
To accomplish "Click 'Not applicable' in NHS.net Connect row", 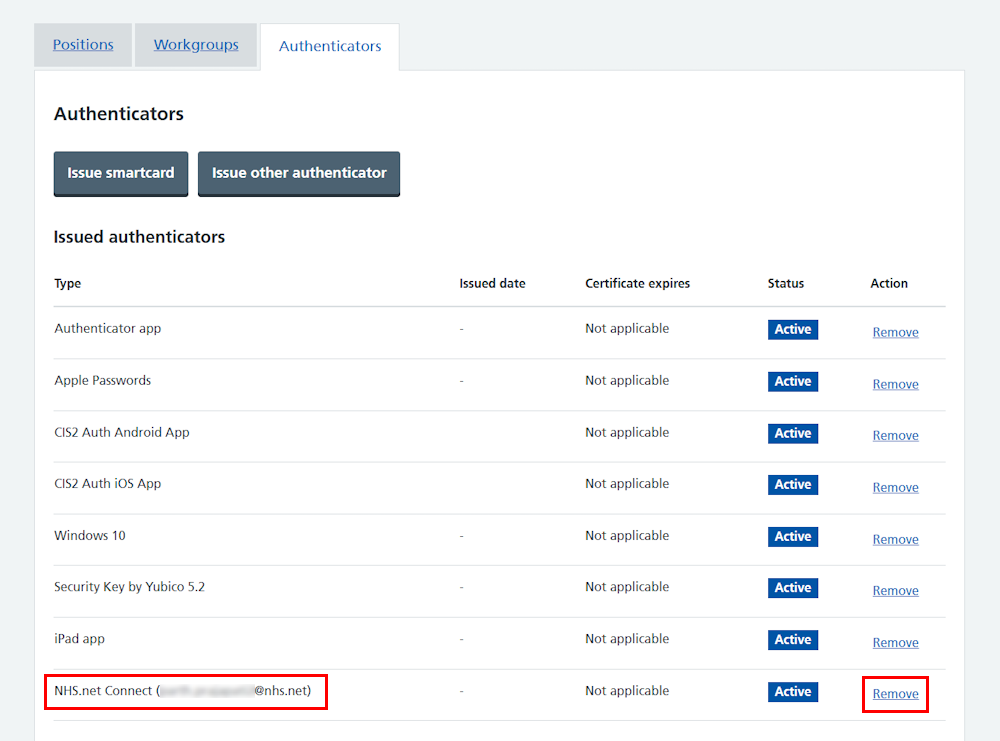I will point(627,691).
